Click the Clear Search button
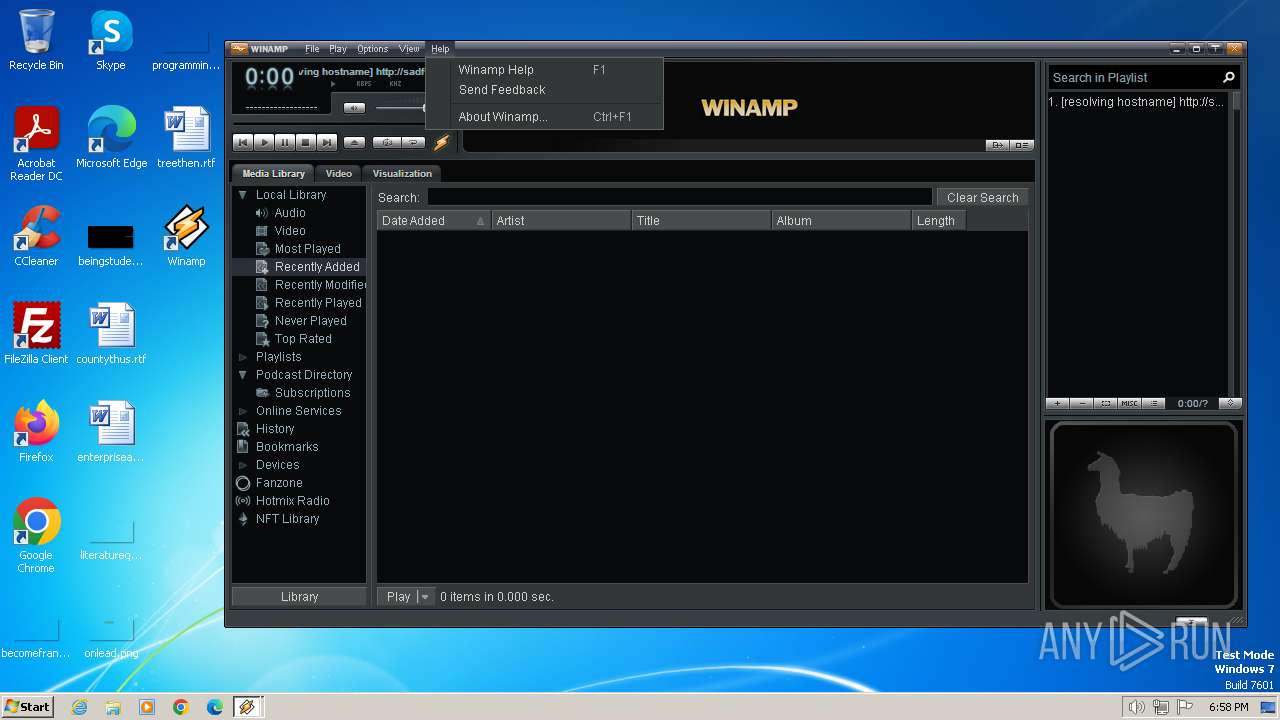Image resolution: width=1280 pixels, height=720 pixels. [982, 198]
